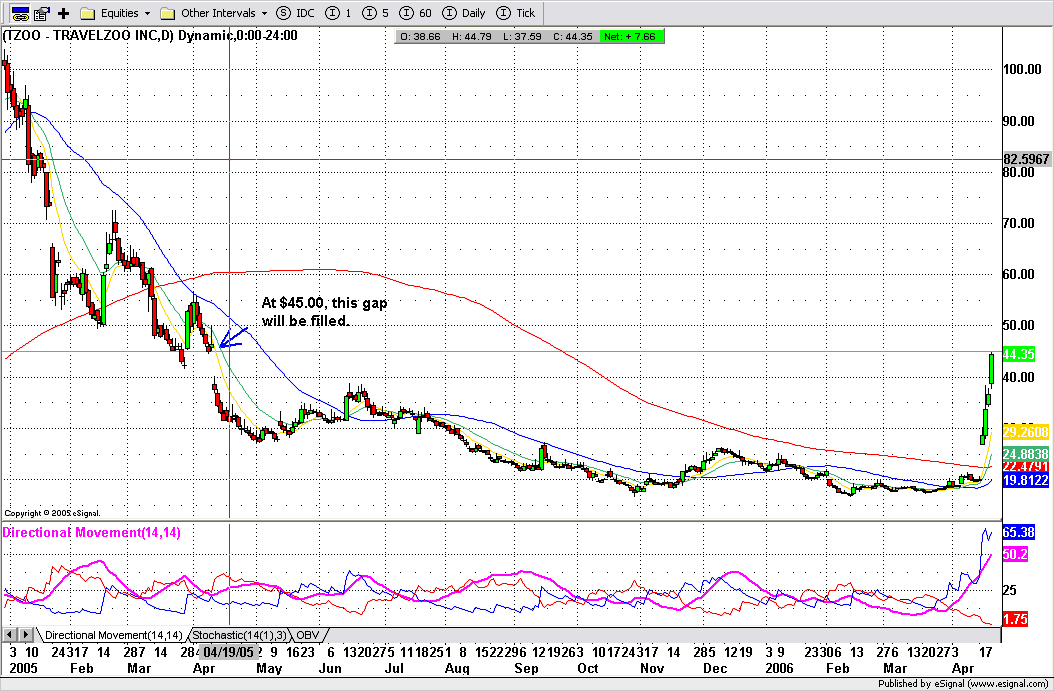Click the gap annotation text about $45.00
This screenshot has height=691, width=1054.
click(x=325, y=312)
